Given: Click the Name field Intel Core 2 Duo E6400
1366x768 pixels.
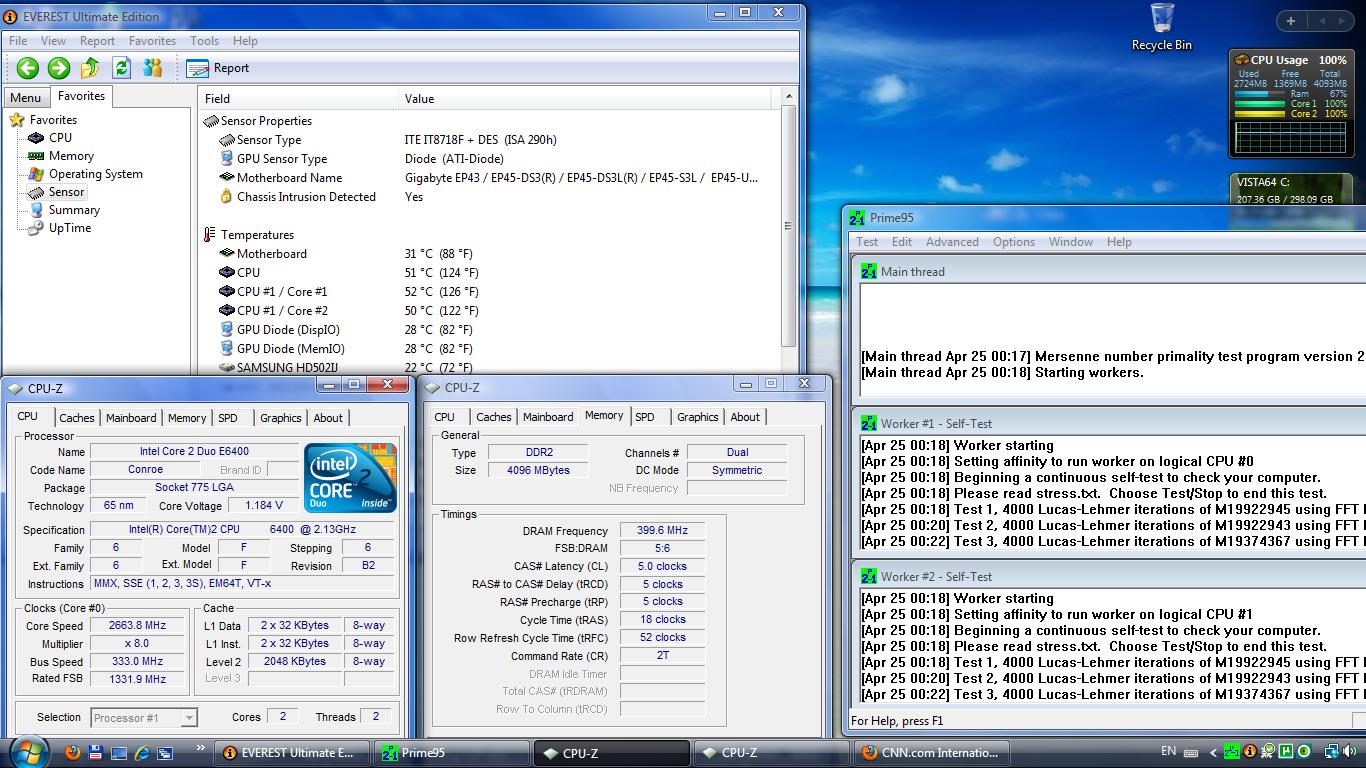Looking at the screenshot, I should point(194,452).
